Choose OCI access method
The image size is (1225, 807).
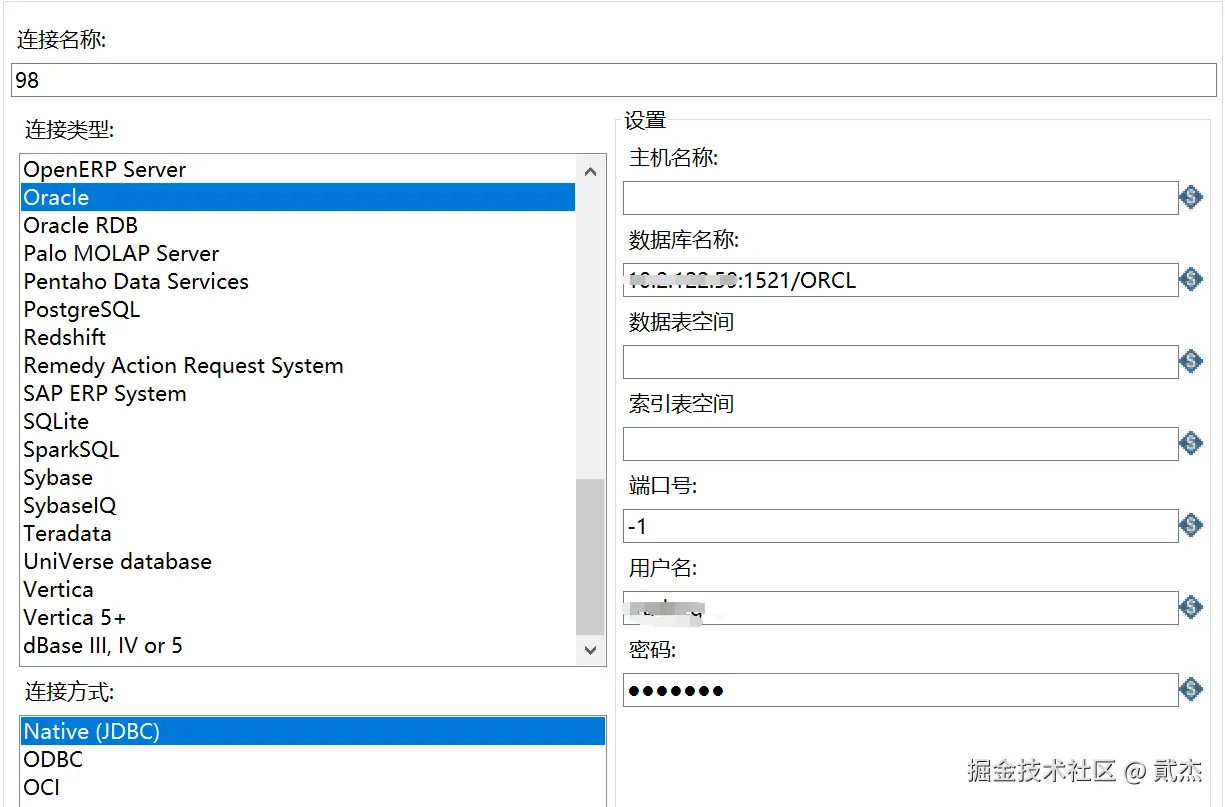tap(313, 788)
